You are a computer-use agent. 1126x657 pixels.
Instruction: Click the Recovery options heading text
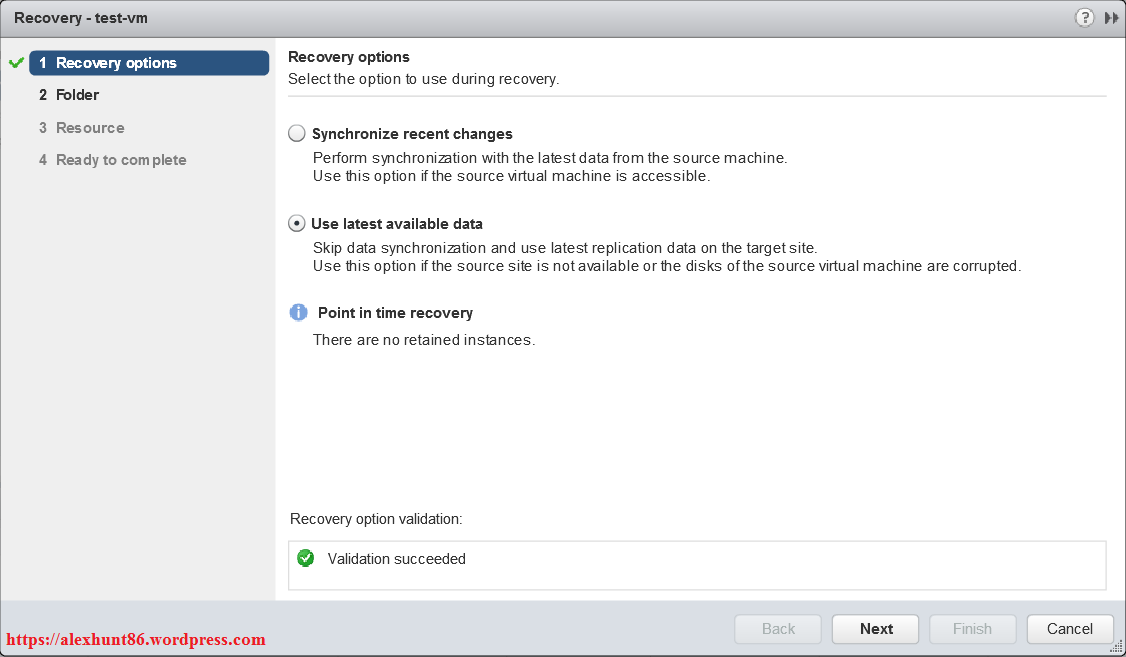click(x=349, y=57)
